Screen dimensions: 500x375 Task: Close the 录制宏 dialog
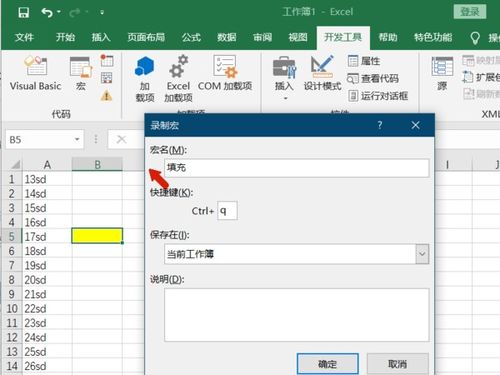tap(415, 125)
